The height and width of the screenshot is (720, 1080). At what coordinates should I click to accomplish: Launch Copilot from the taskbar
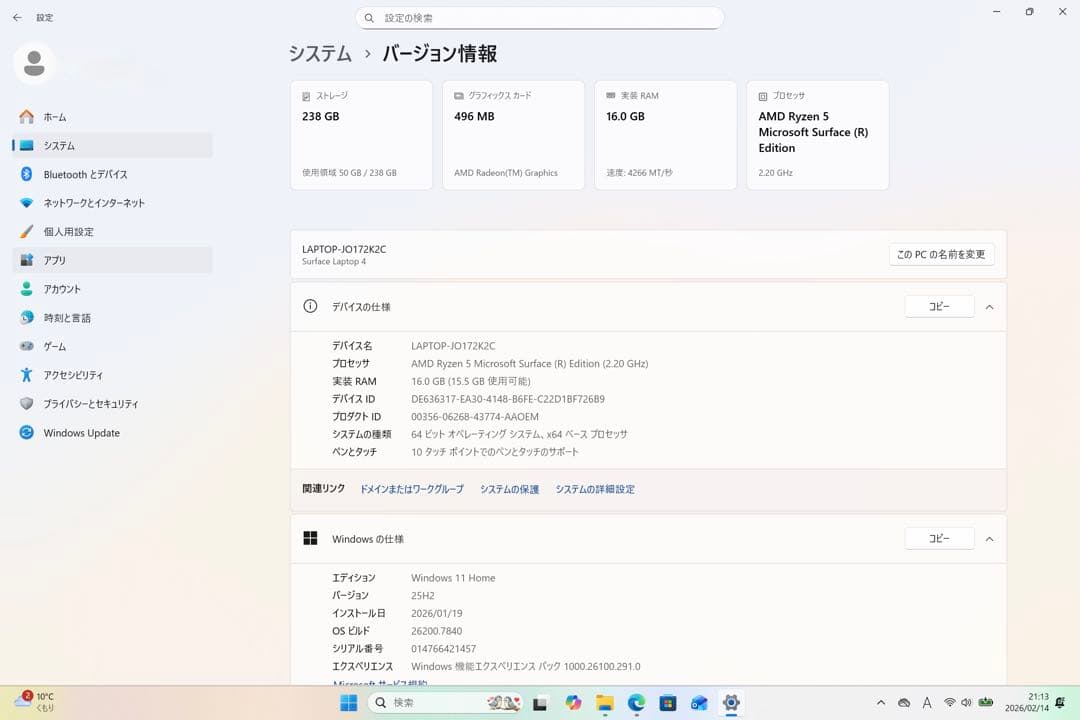573,703
